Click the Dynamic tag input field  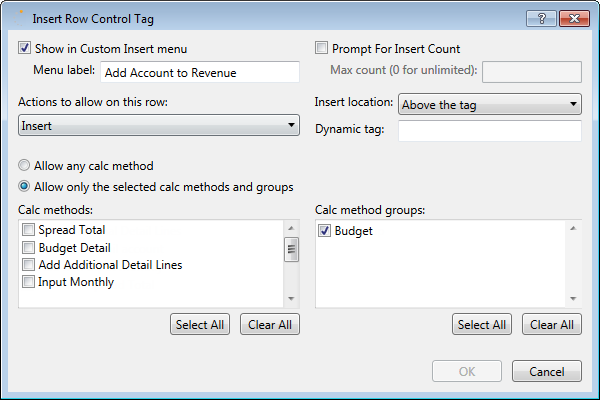(x=490, y=131)
